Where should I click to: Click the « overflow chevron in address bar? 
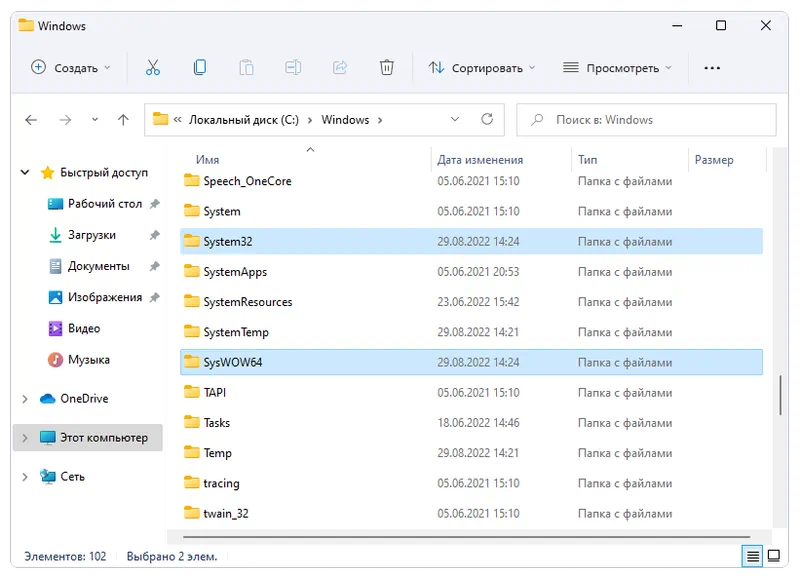[178, 120]
